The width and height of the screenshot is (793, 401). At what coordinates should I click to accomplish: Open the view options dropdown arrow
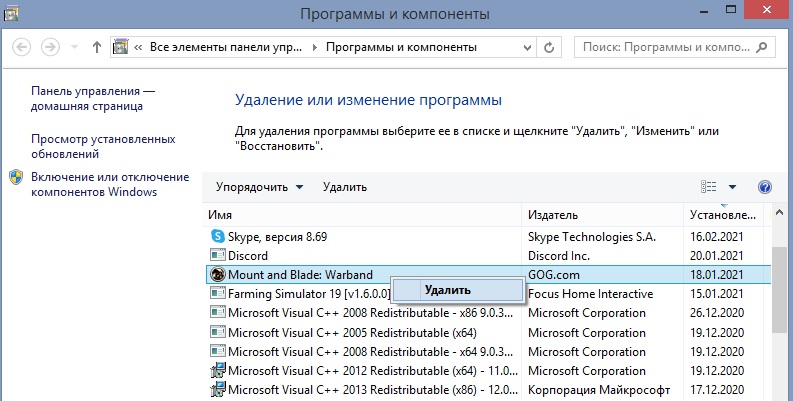click(x=732, y=187)
